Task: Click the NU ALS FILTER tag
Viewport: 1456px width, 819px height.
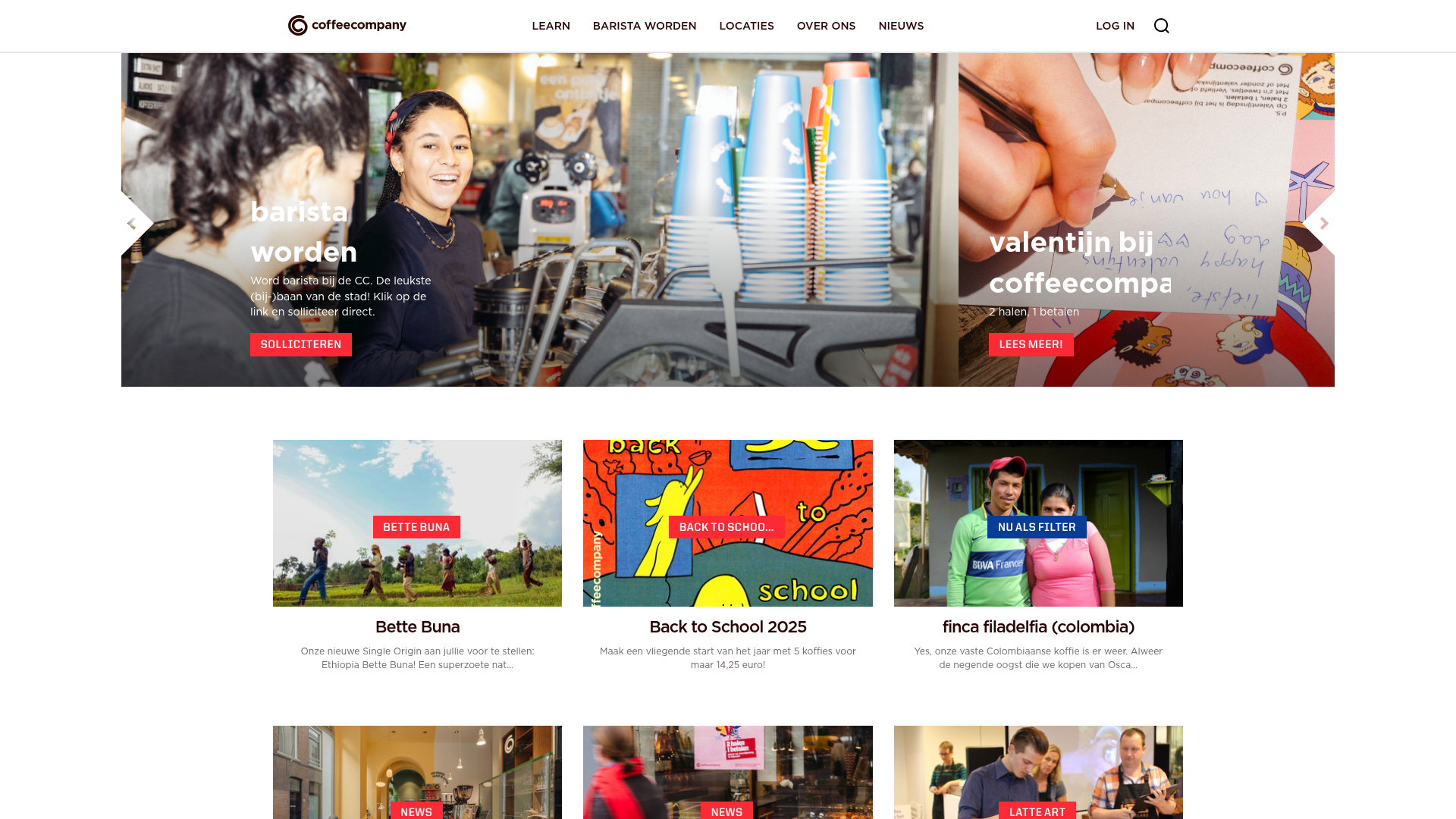Action: 1037,527
